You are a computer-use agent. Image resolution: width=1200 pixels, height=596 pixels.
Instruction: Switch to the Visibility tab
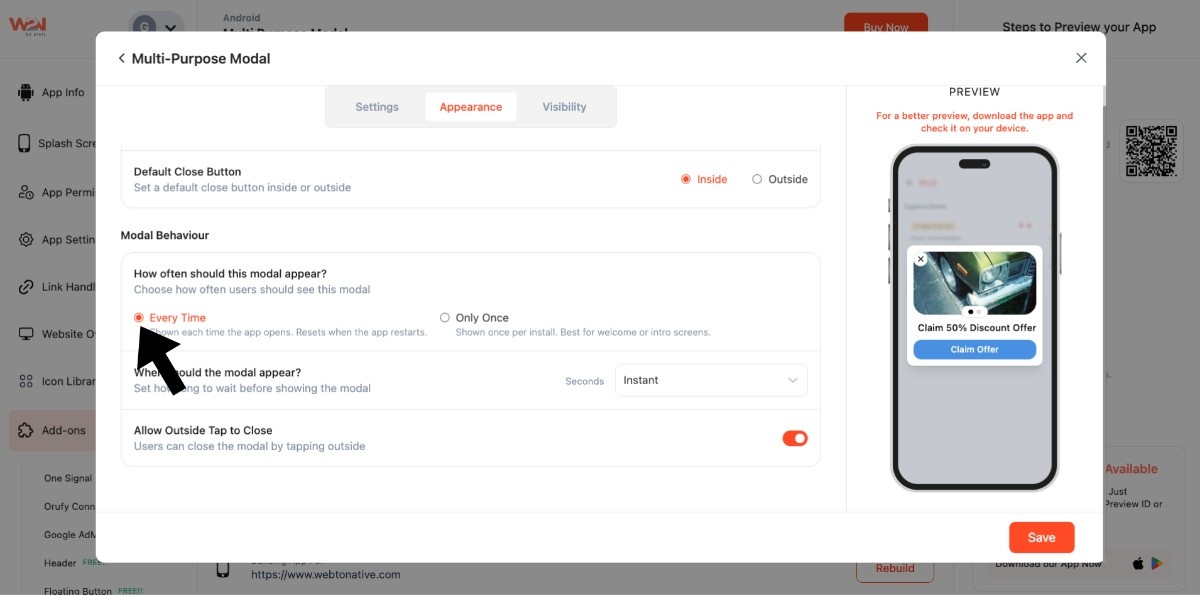pyautogui.click(x=564, y=107)
